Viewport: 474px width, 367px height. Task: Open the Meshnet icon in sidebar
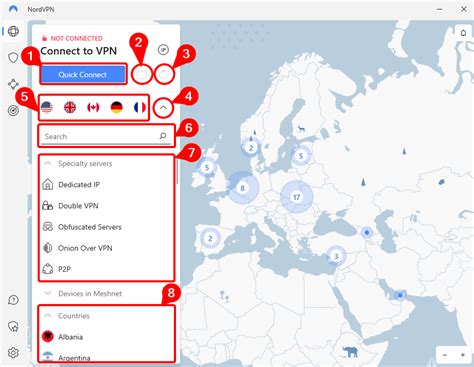pyautogui.click(x=13, y=84)
